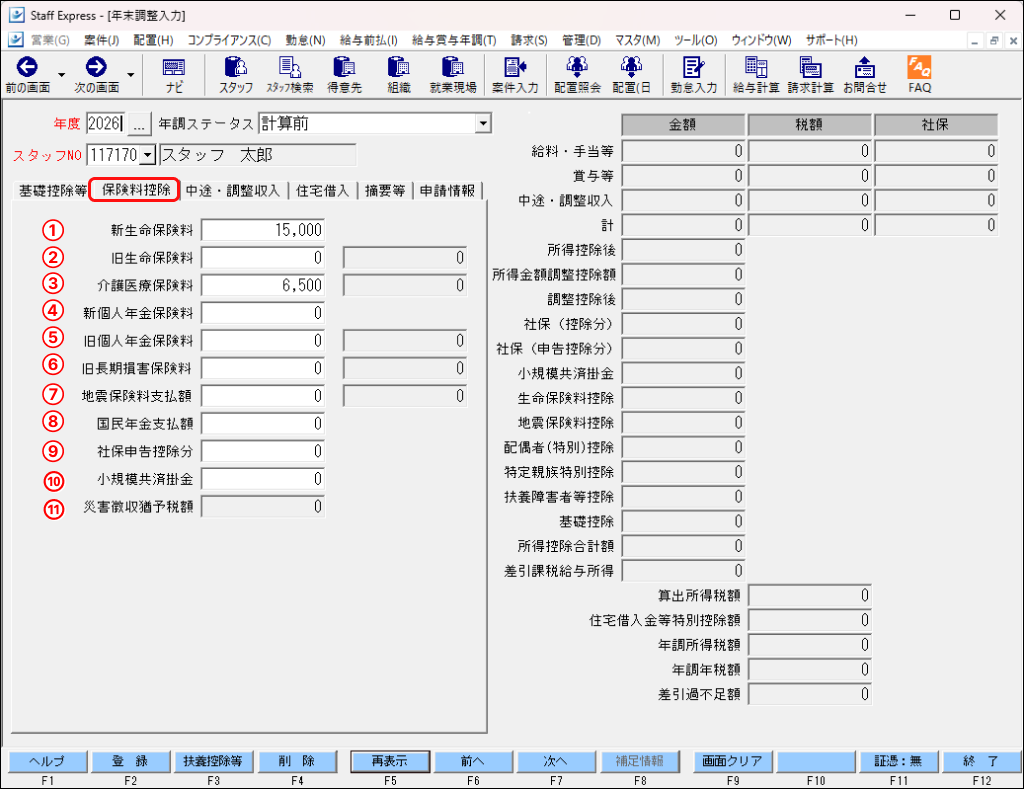Open the 案件入力 toolbar icon
Image resolution: width=1024 pixels, height=789 pixels.
(515, 74)
